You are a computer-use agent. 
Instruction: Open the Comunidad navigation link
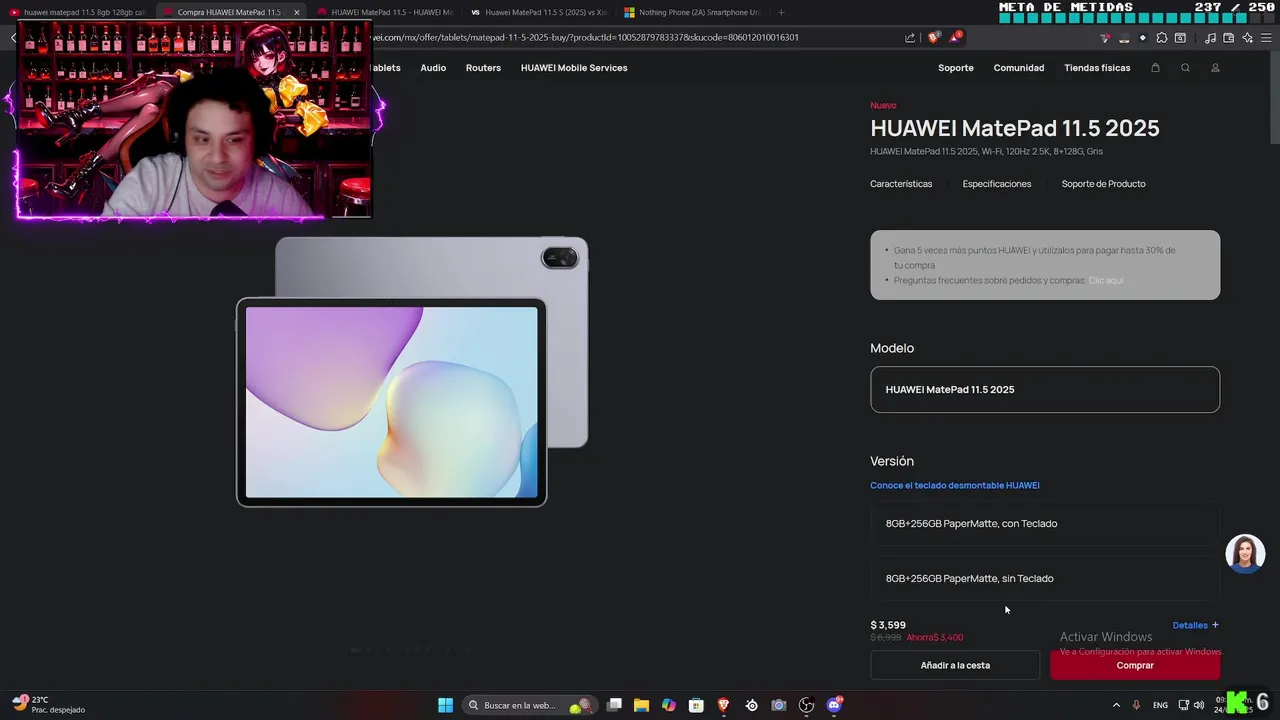click(x=1019, y=68)
